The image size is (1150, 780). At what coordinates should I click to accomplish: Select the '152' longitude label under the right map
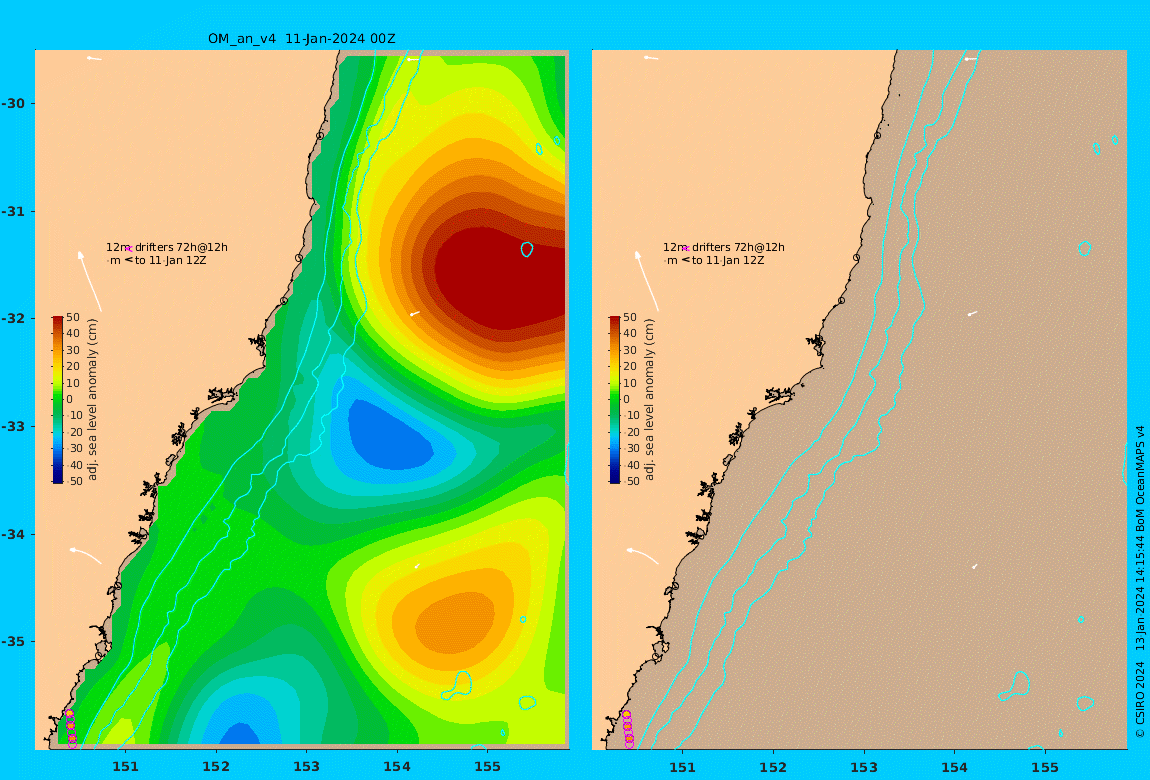[x=773, y=767]
